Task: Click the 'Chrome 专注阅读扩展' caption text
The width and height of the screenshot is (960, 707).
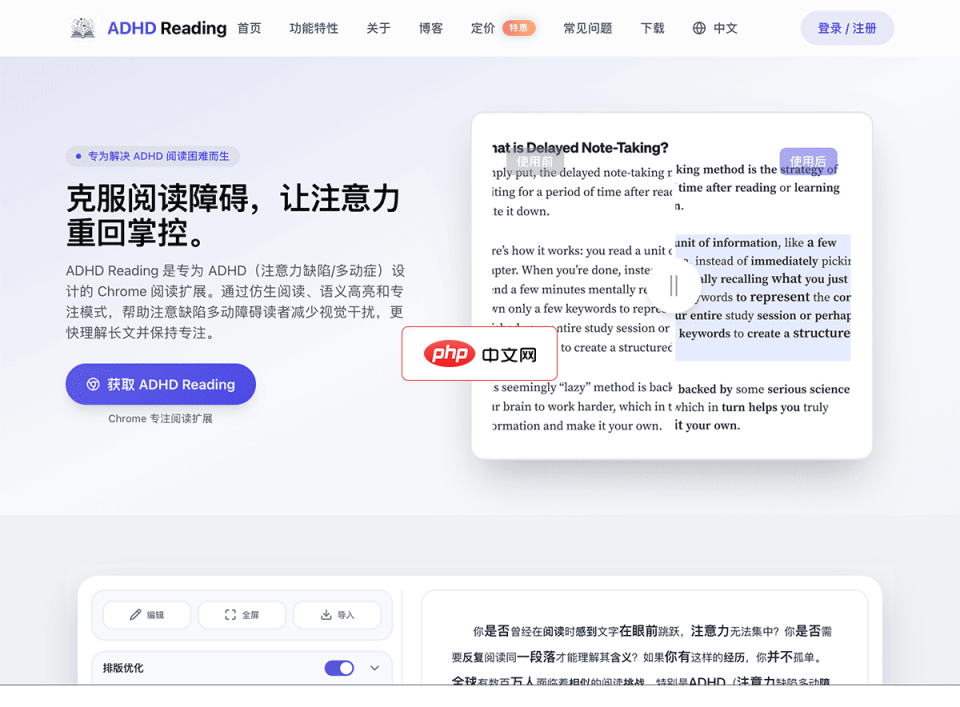Action: [x=160, y=419]
